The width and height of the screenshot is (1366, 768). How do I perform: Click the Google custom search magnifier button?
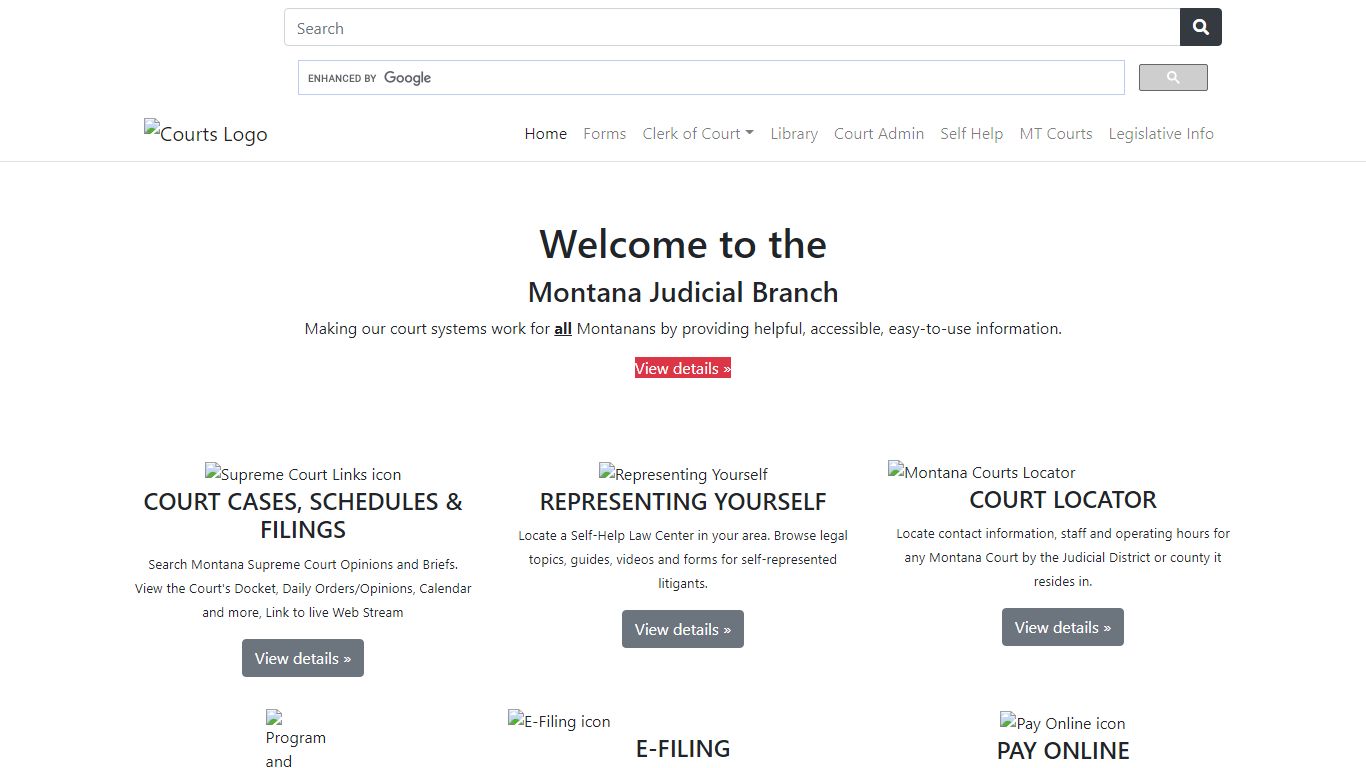click(1173, 78)
